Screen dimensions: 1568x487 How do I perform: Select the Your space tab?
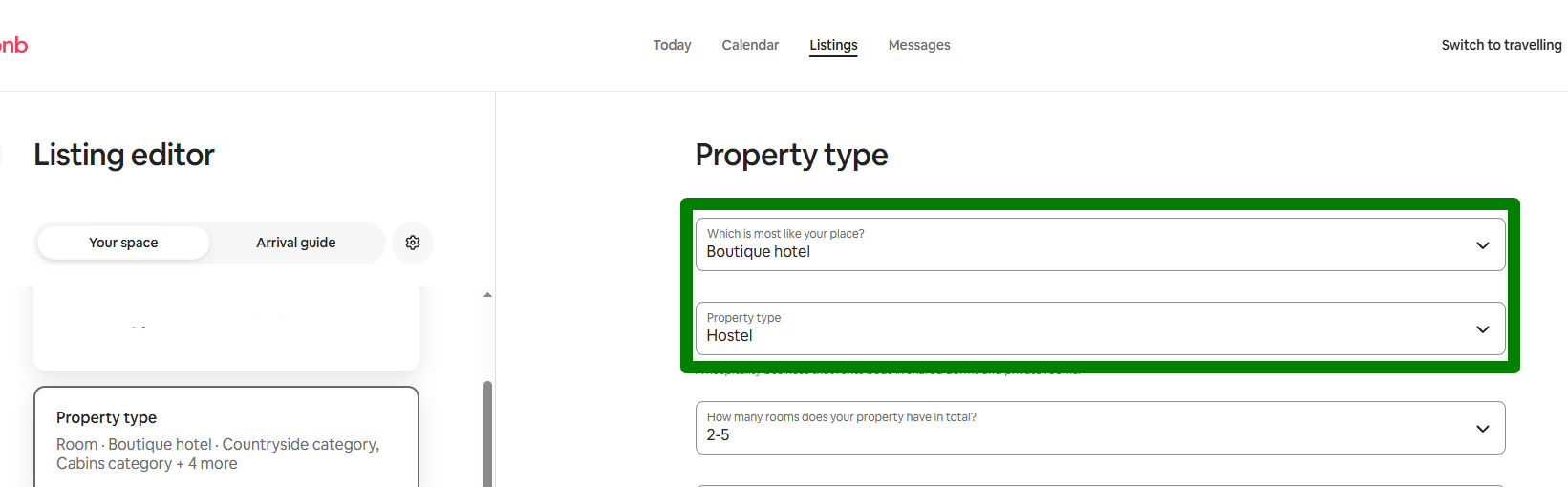(123, 243)
